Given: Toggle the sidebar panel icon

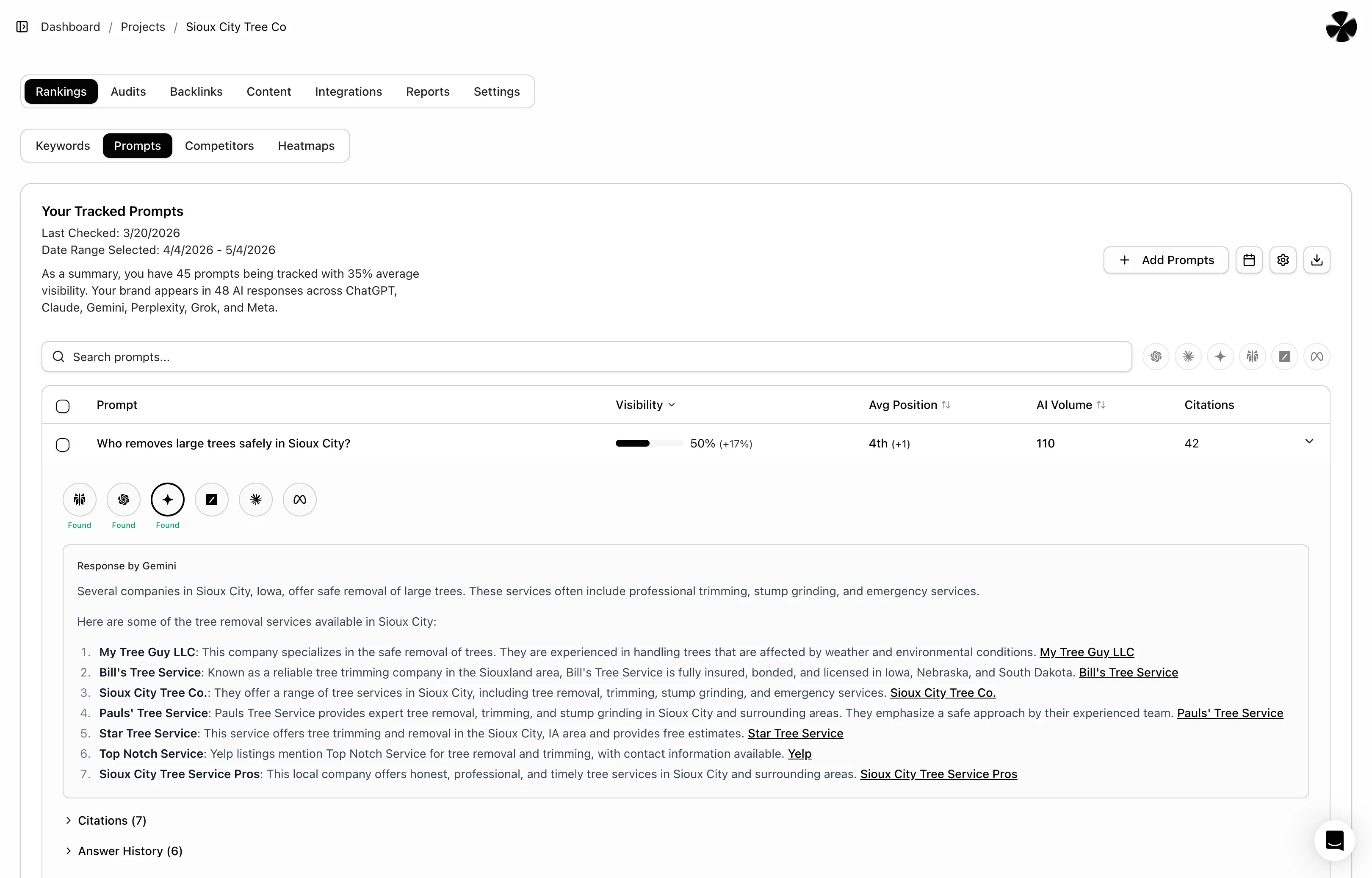Looking at the screenshot, I should (x=22, y=27).
